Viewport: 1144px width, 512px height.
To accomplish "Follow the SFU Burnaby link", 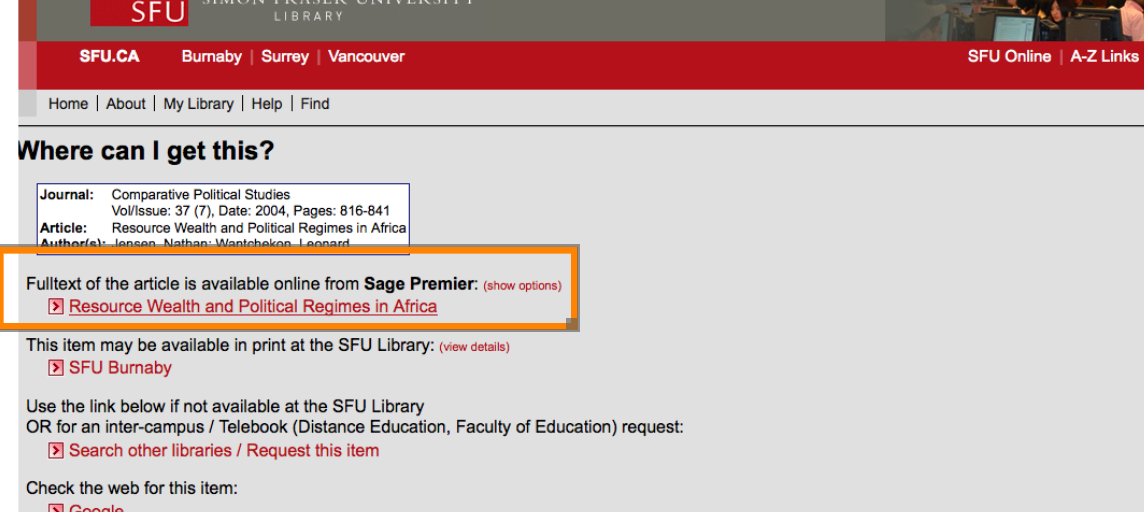I will 120,368.
